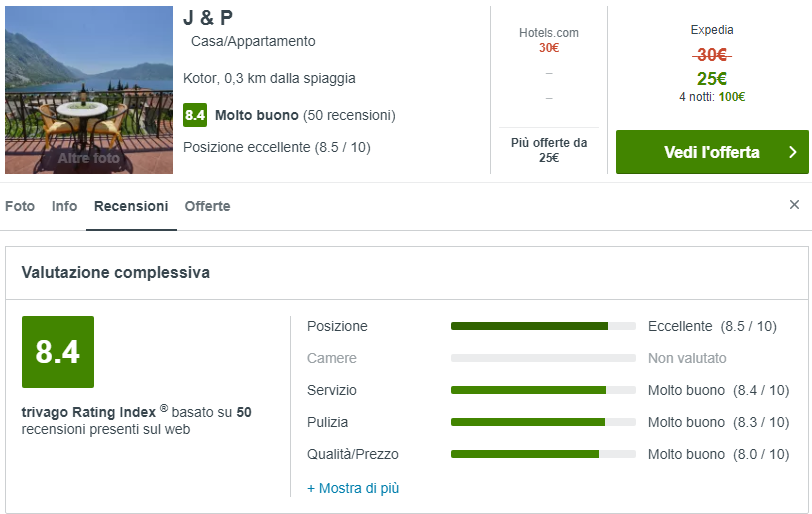Screen dimensions: 812x514
Task: Expand ratings with Mostra di più
Action: pyautogui.click(x=353, y=488)
